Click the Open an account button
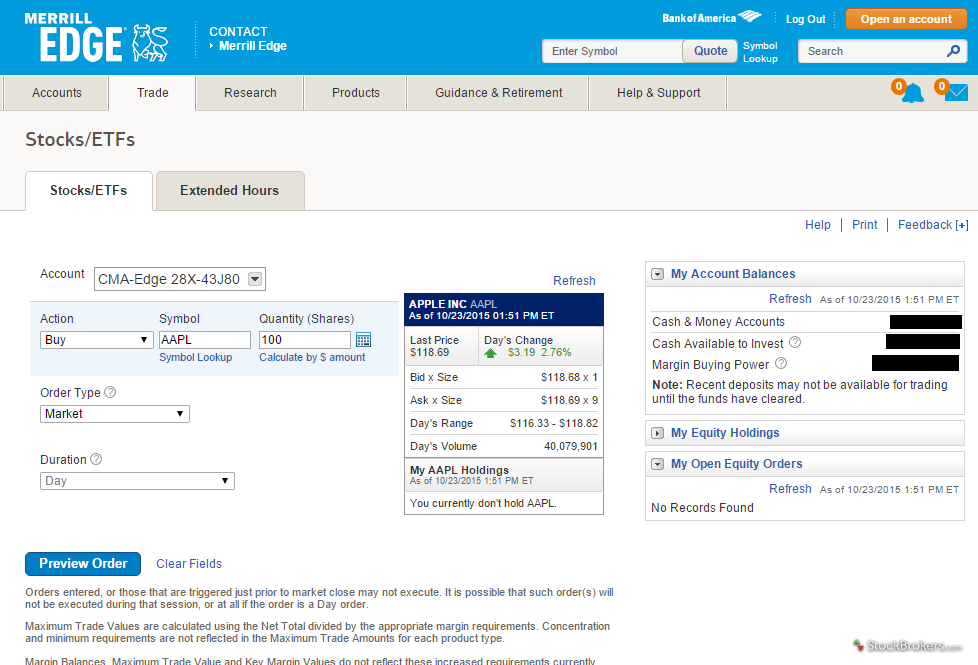 coord(906,19)
